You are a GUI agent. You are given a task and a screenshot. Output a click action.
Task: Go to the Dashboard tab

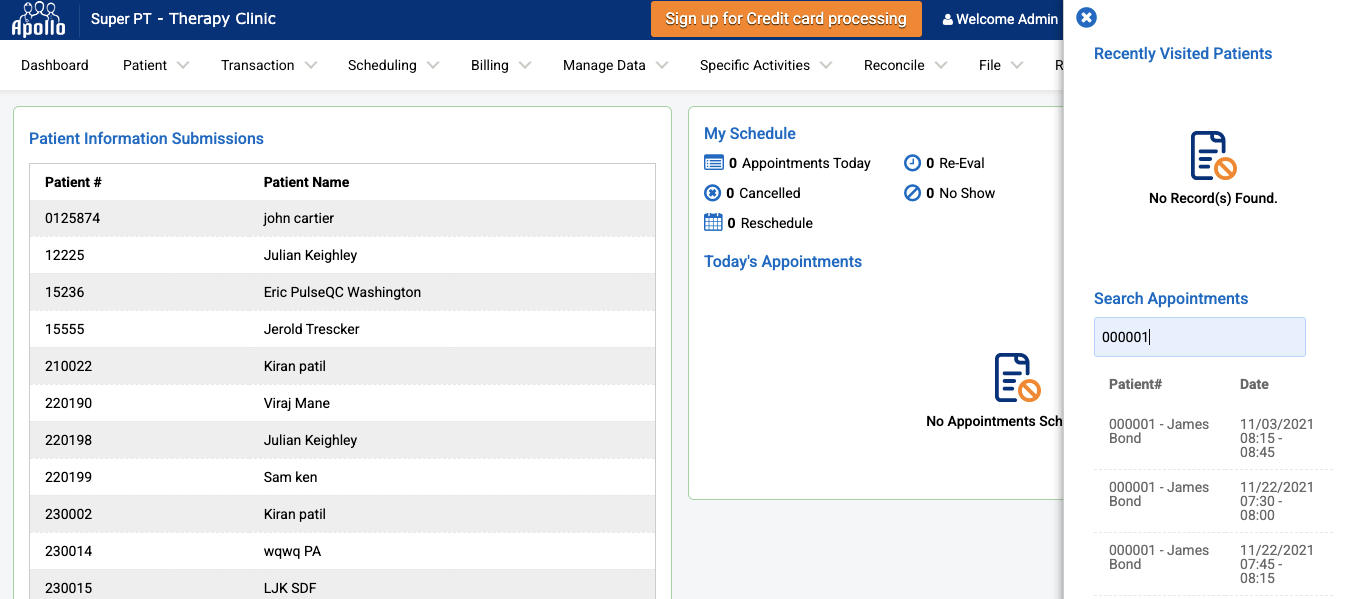[55, 65]
